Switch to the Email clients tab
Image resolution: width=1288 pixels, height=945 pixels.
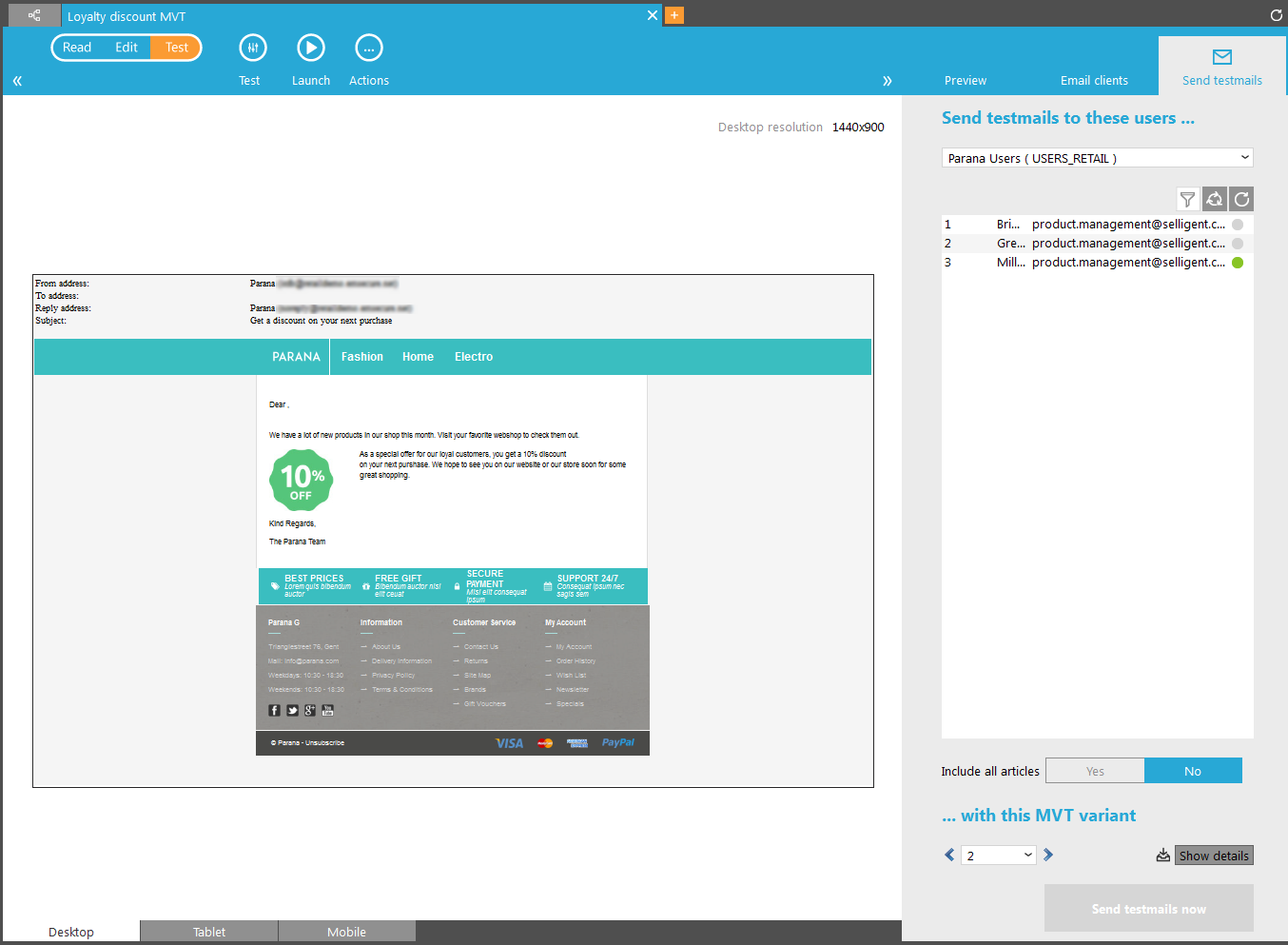point(1094,81)
